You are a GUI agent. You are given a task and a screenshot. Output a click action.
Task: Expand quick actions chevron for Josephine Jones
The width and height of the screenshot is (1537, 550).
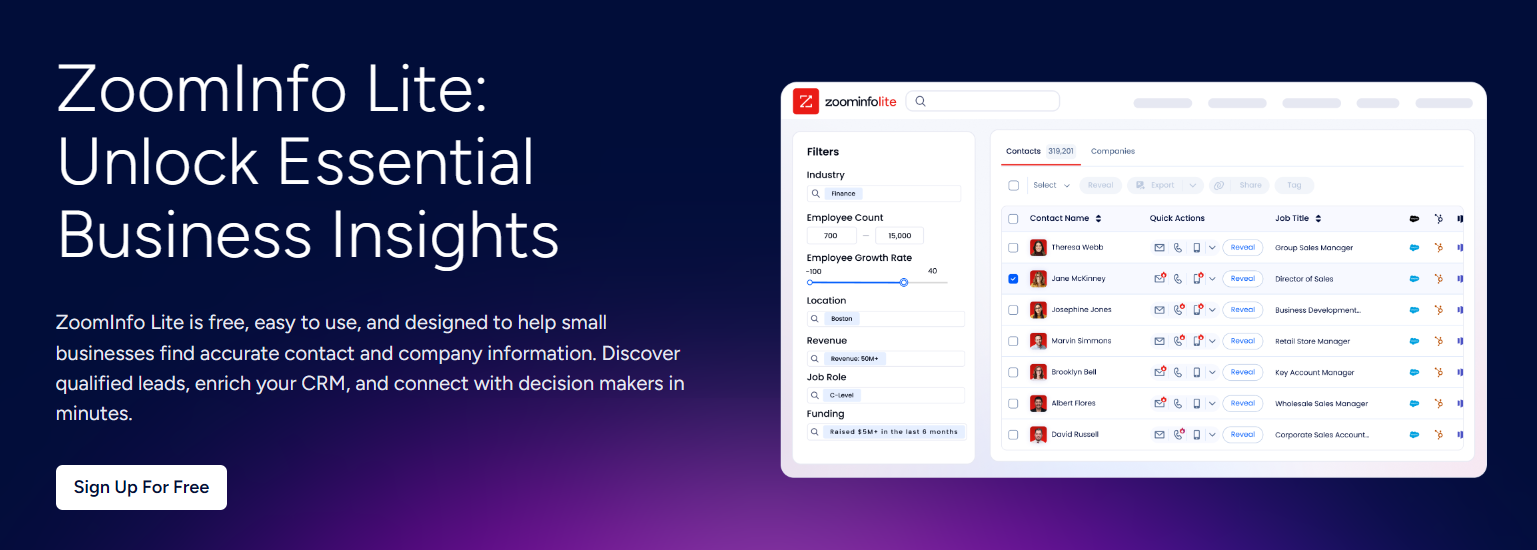click(1212, 310)
